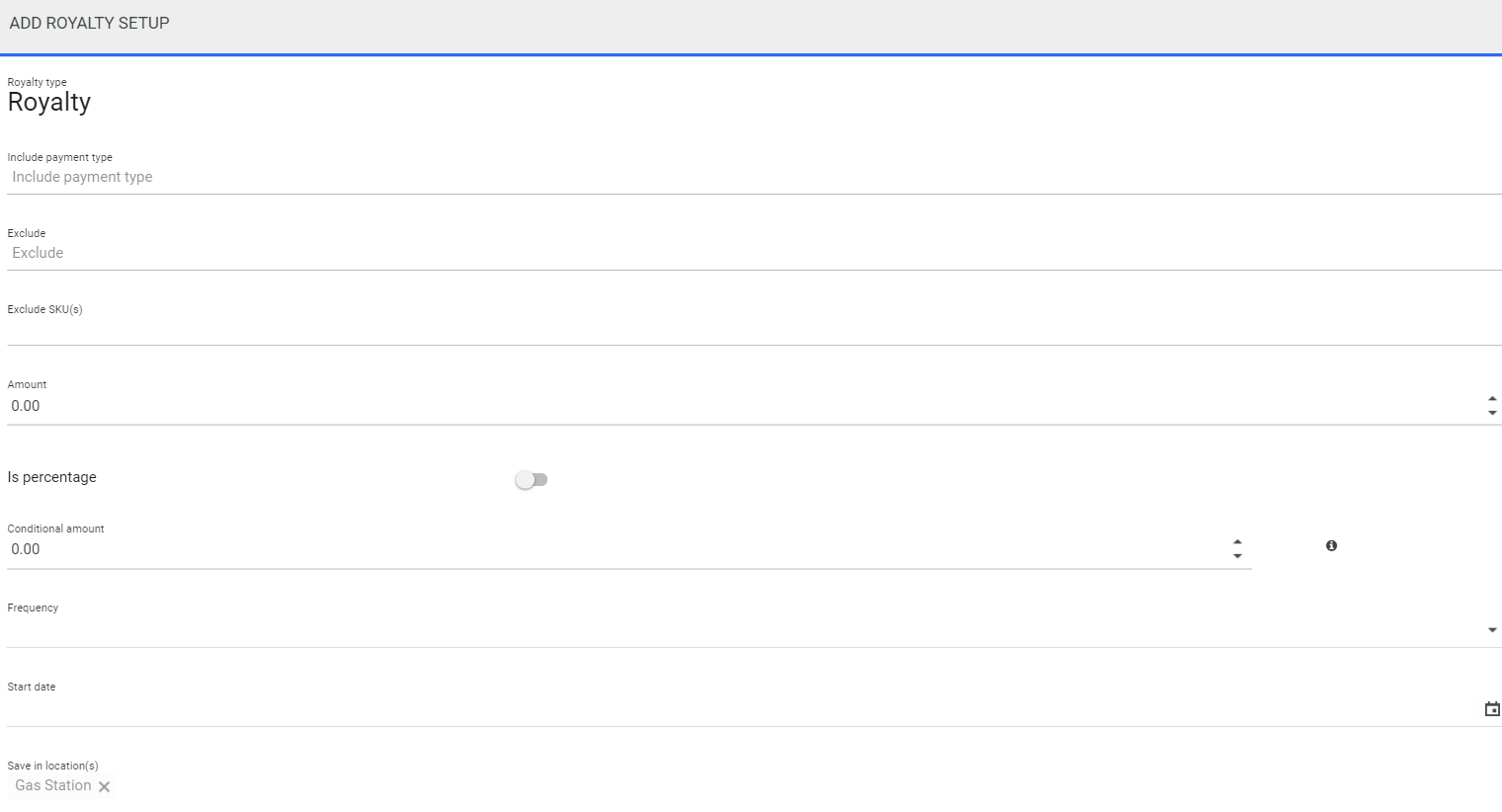Click the Is percentage label
The height and width of the screenshot is (812, 1502).
coord(52,477)
